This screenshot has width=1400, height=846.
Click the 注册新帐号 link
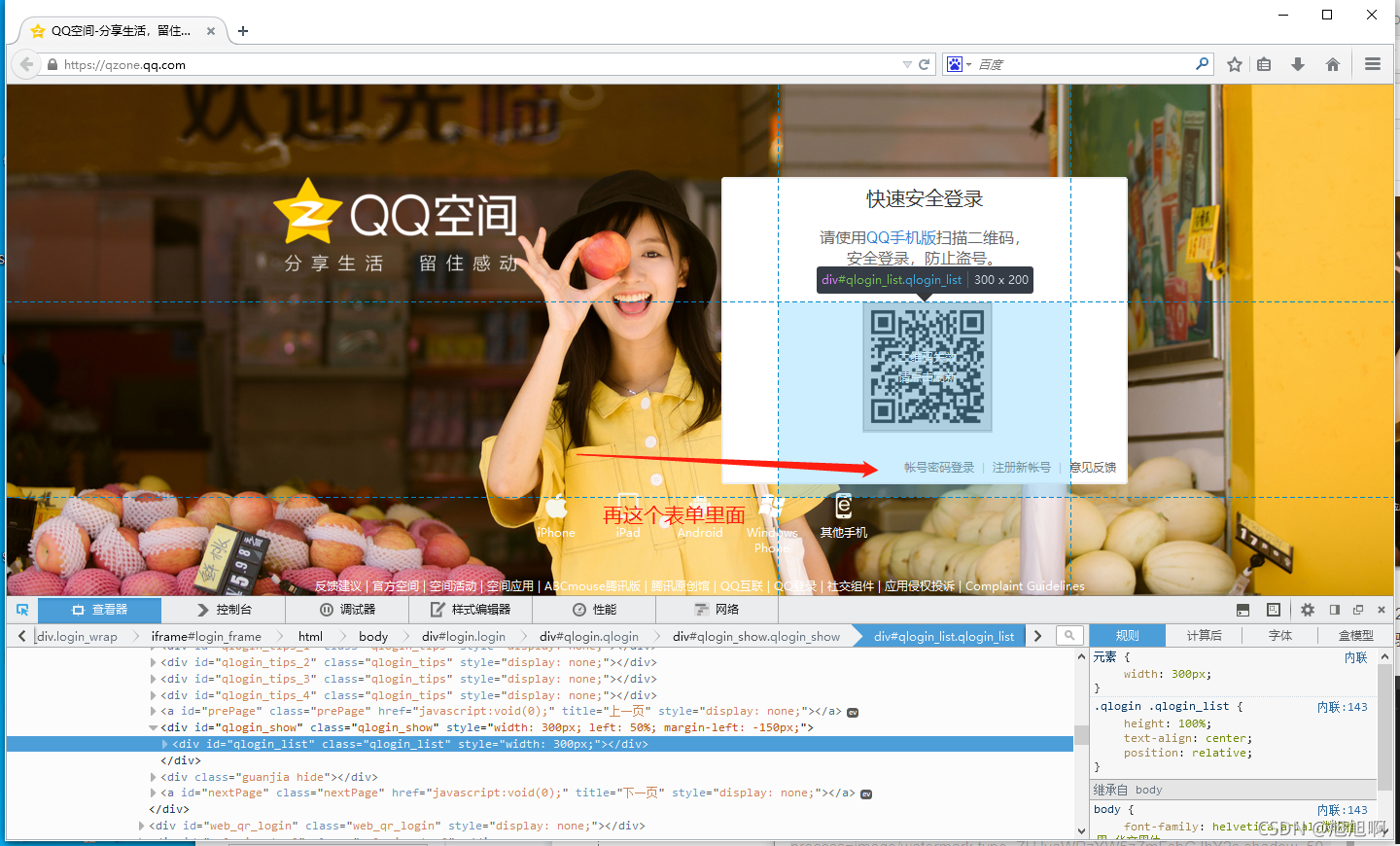pos(1022,468)
